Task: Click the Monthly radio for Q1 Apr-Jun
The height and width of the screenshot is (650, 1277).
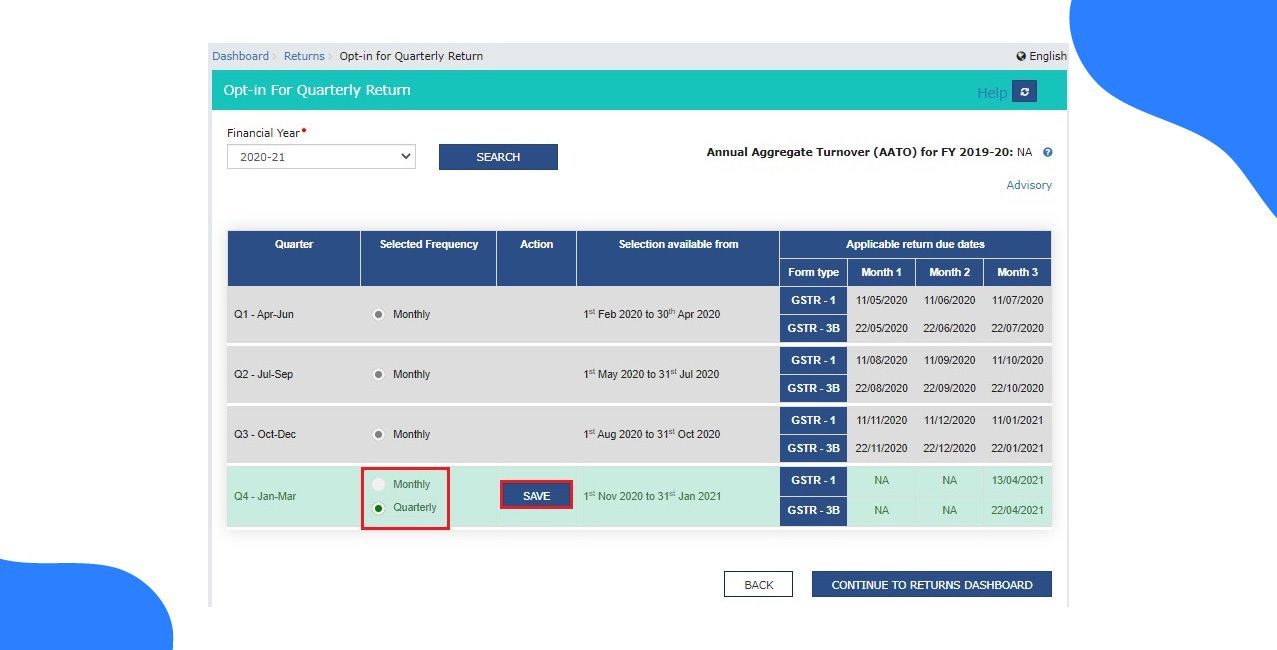Action: coord(378,313)
